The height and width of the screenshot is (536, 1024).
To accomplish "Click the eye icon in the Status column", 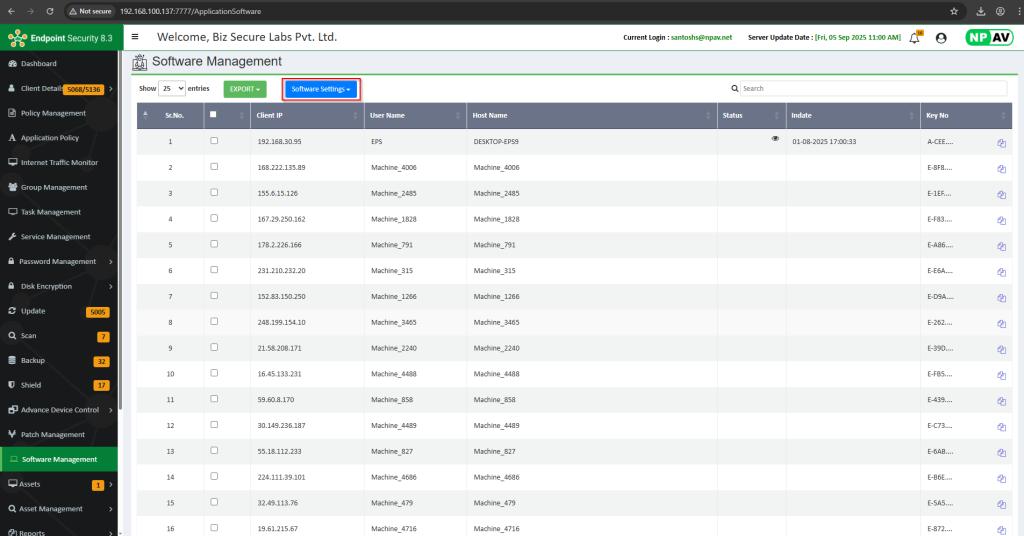I will point(775,139).
